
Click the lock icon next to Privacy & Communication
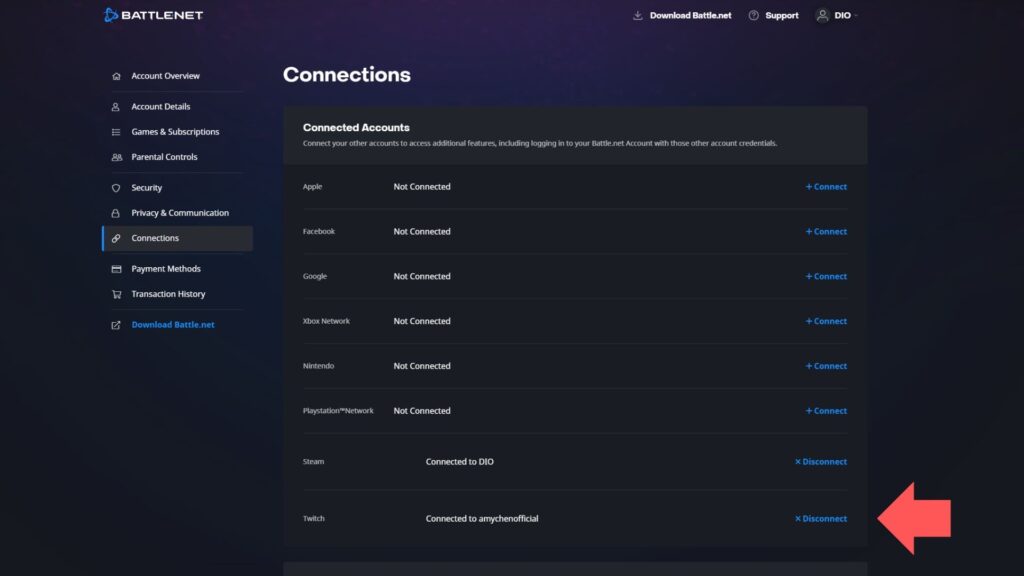(115, 212)
